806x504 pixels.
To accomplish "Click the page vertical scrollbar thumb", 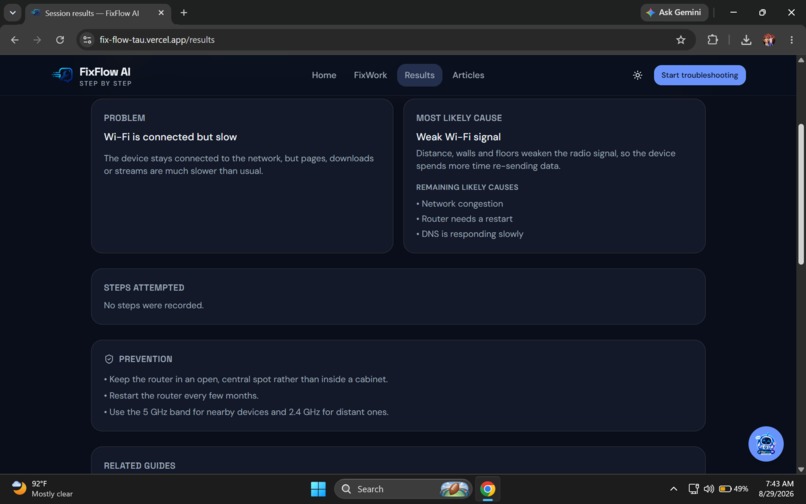I will point(801,194).
